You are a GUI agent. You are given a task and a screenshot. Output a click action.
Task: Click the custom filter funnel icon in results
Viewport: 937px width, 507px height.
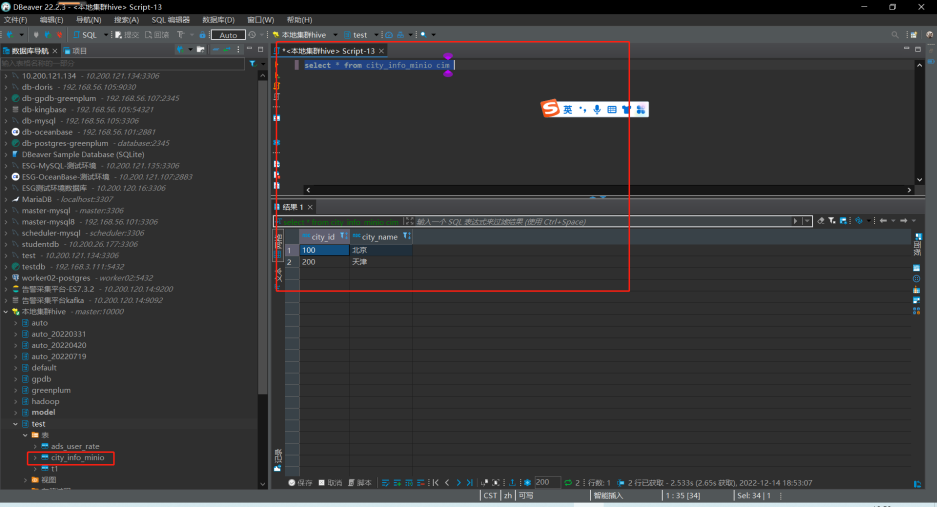click(x=832, y=221)
